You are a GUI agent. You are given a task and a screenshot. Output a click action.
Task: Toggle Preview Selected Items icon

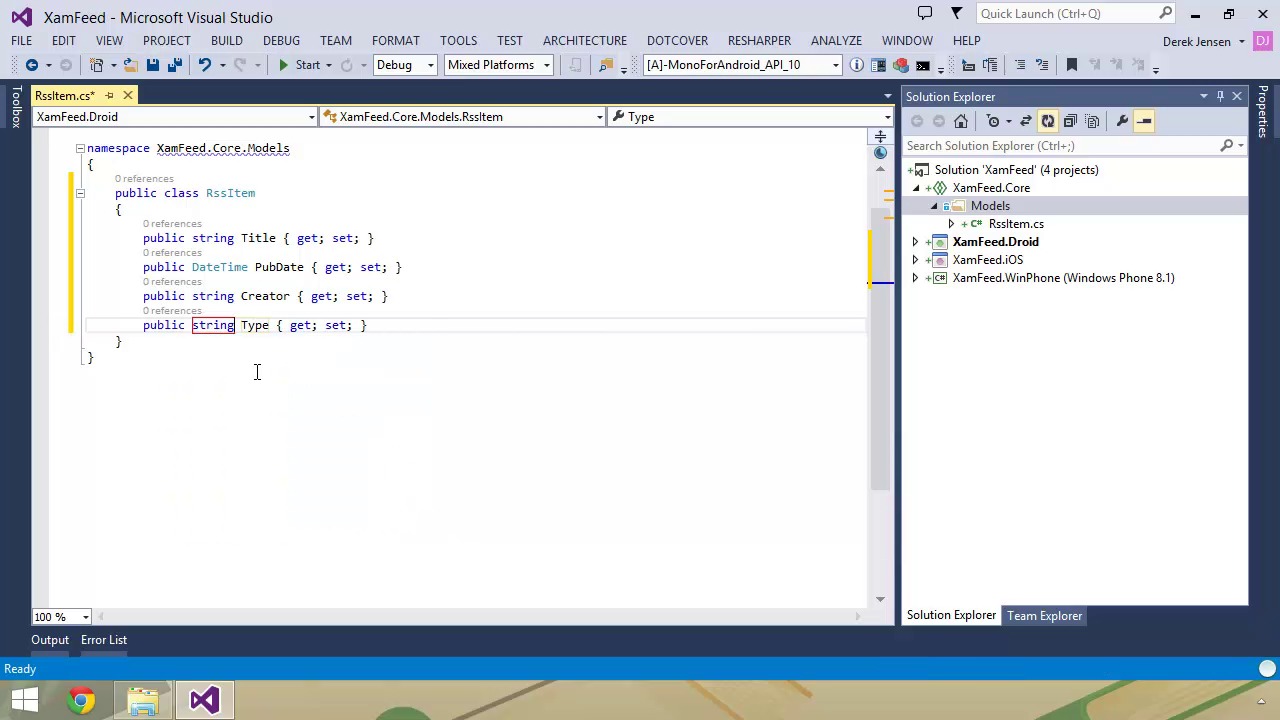1144,121
